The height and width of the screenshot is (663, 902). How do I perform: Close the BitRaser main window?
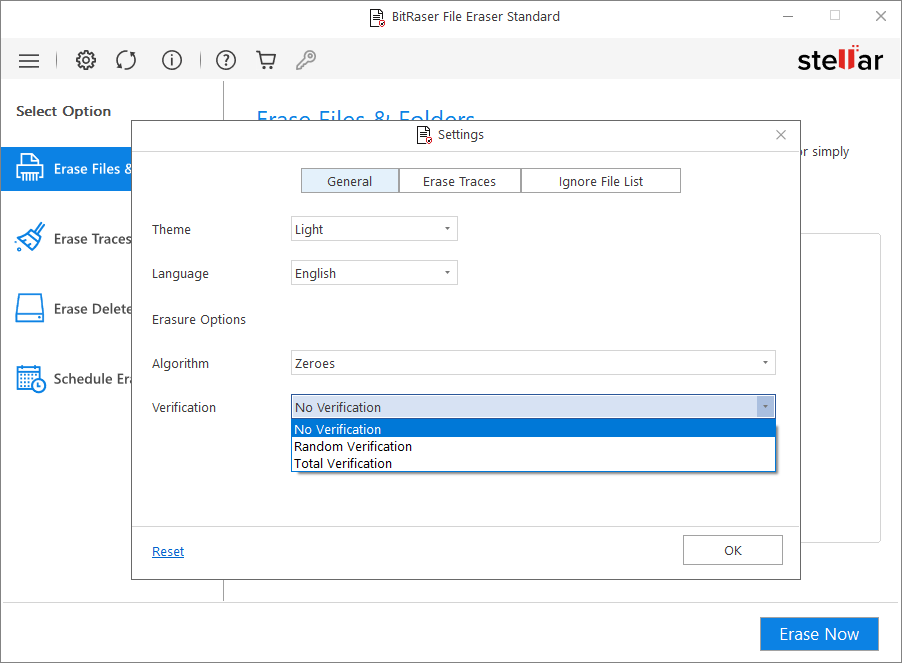[881, 16]
